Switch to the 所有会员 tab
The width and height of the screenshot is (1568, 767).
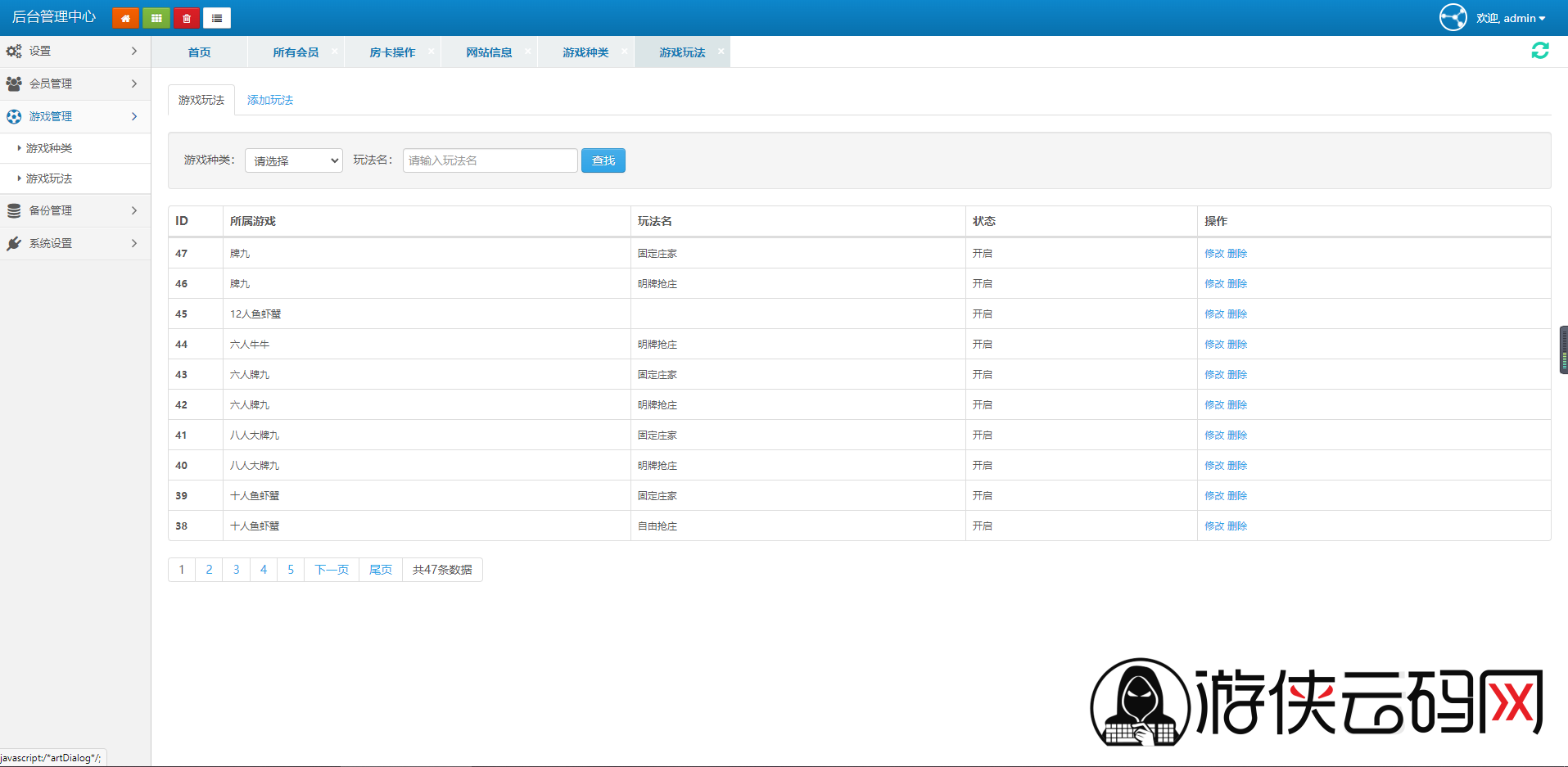(x=296, y=52)
